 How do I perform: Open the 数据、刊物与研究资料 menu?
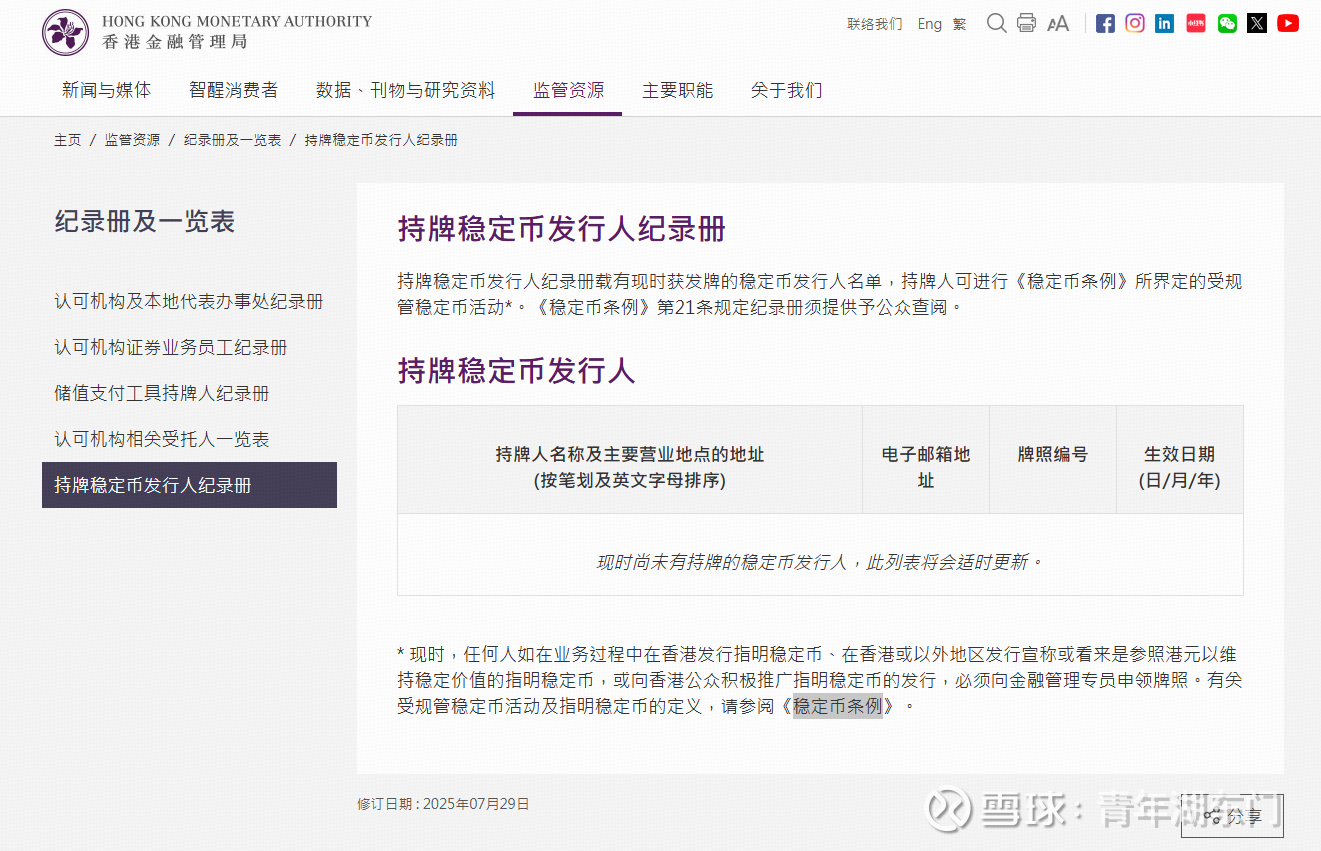[x=405, y=90]
